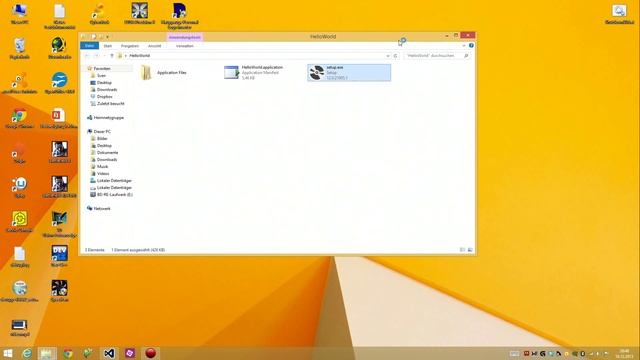Select the DEV desktop shortcut icon
640x360 pixels.
pos(59,256)
